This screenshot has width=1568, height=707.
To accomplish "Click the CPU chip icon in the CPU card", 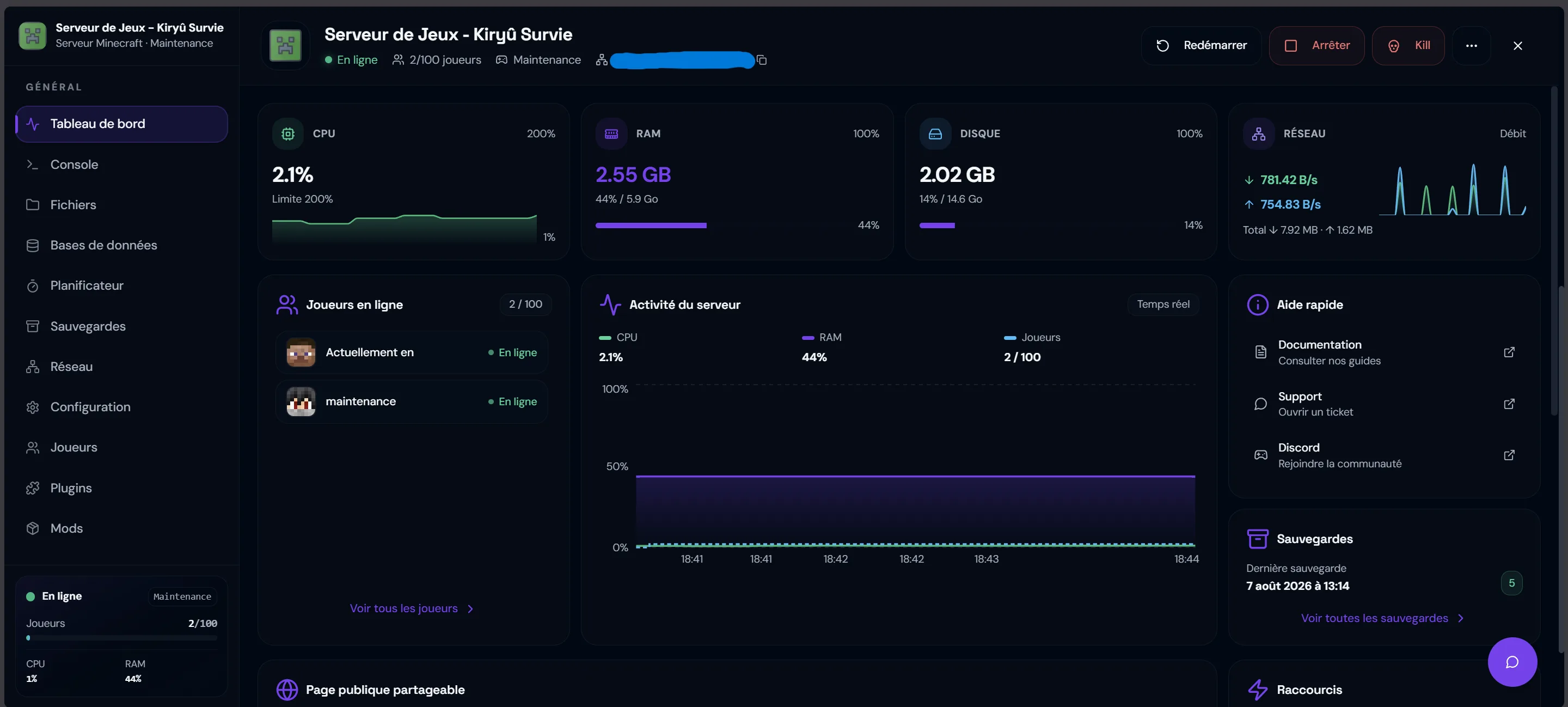I will point(288,133).
